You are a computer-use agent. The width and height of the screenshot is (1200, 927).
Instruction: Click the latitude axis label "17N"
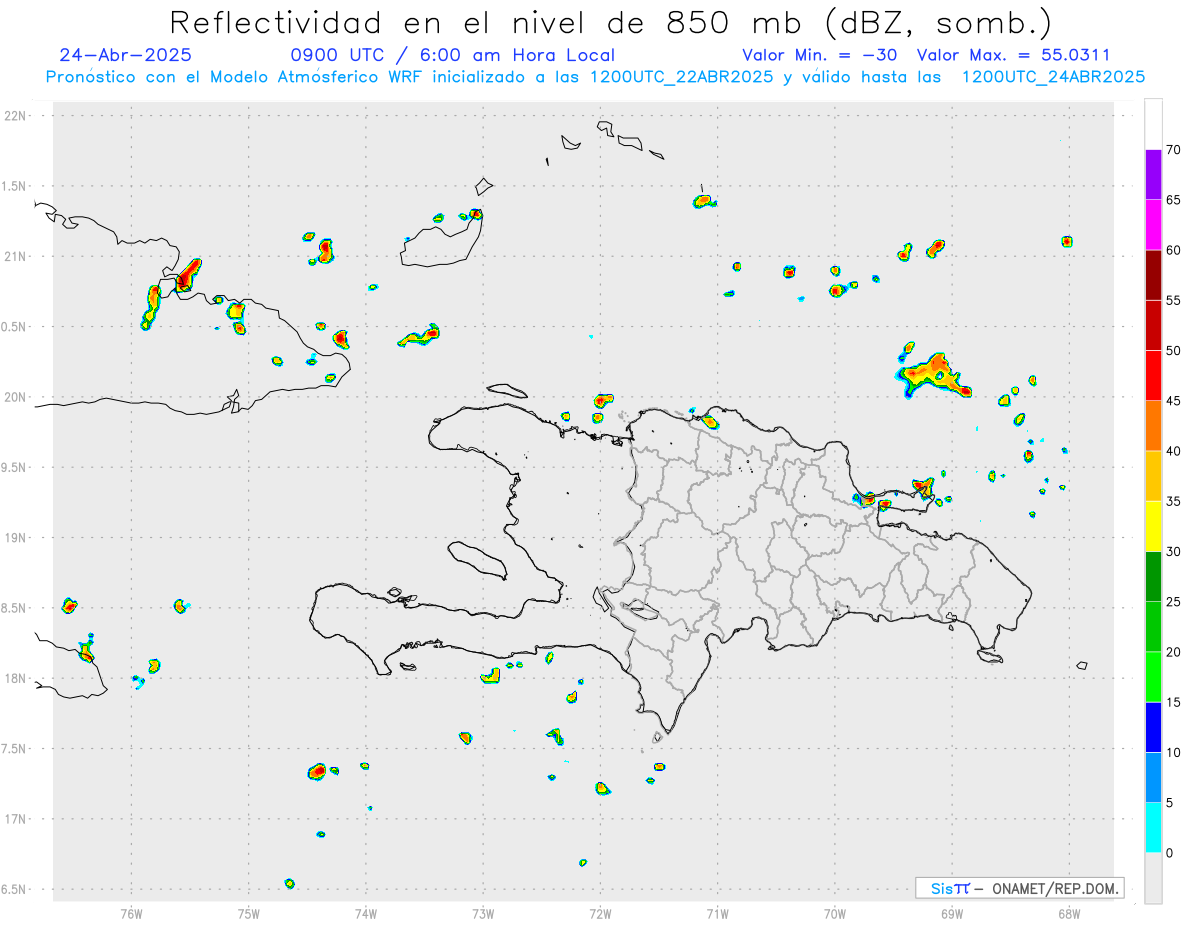(x=17, y=819)
